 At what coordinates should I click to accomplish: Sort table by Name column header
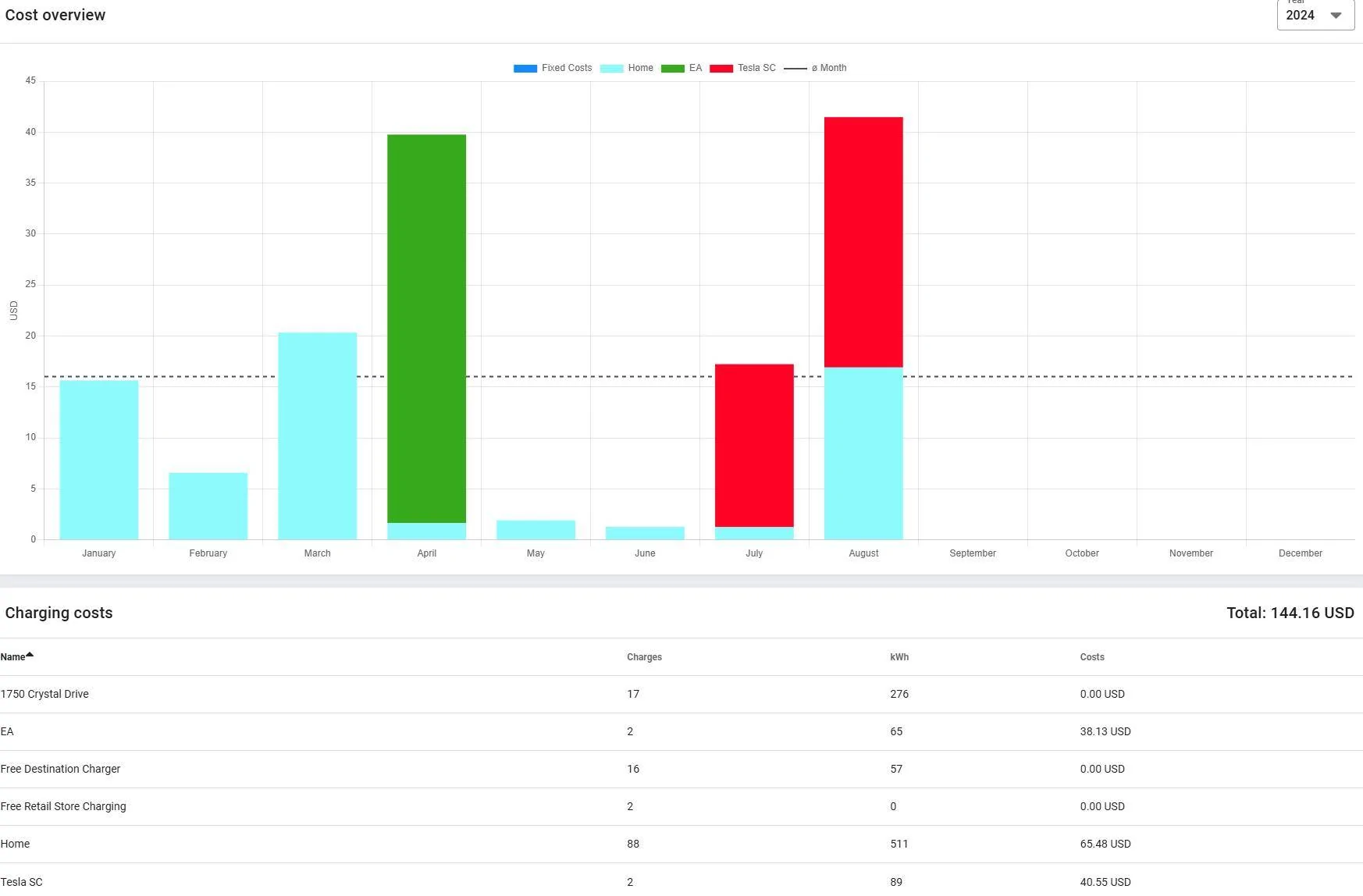(12, 657)
